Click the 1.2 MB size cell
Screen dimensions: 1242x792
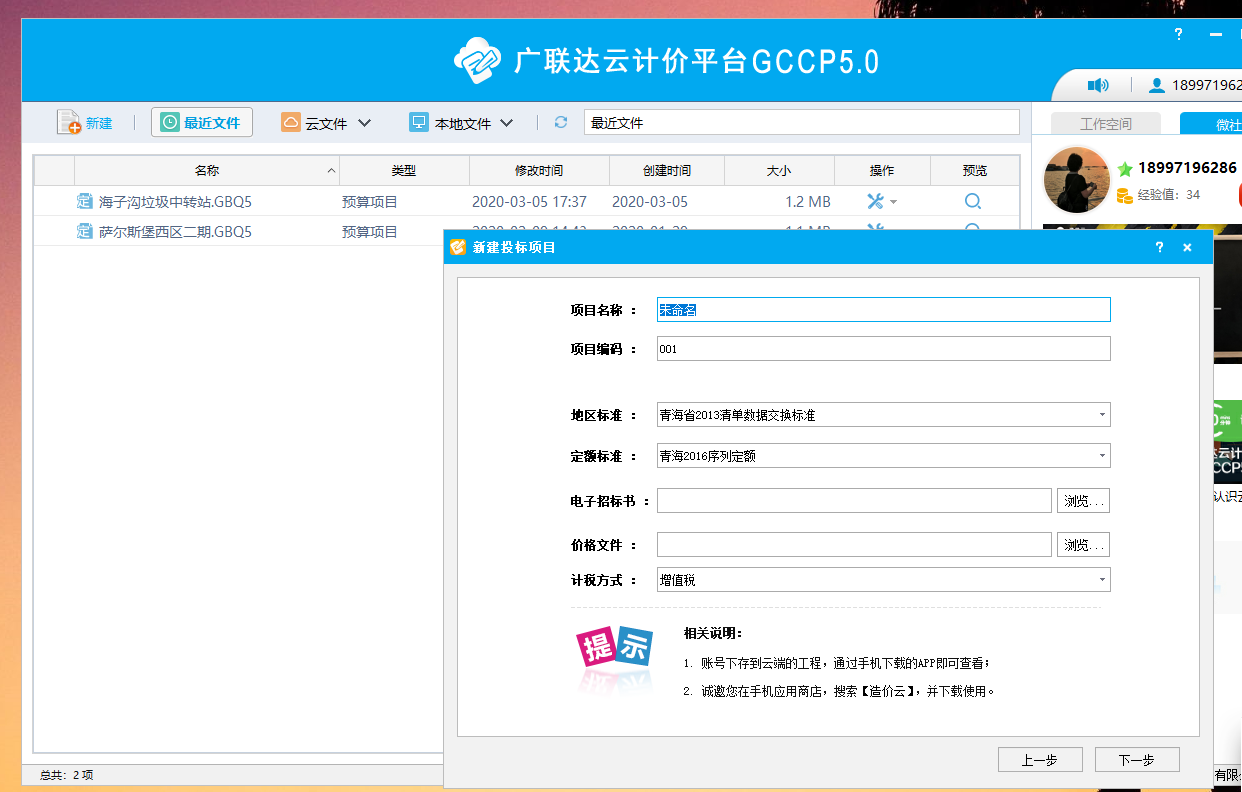coord(808,201)
